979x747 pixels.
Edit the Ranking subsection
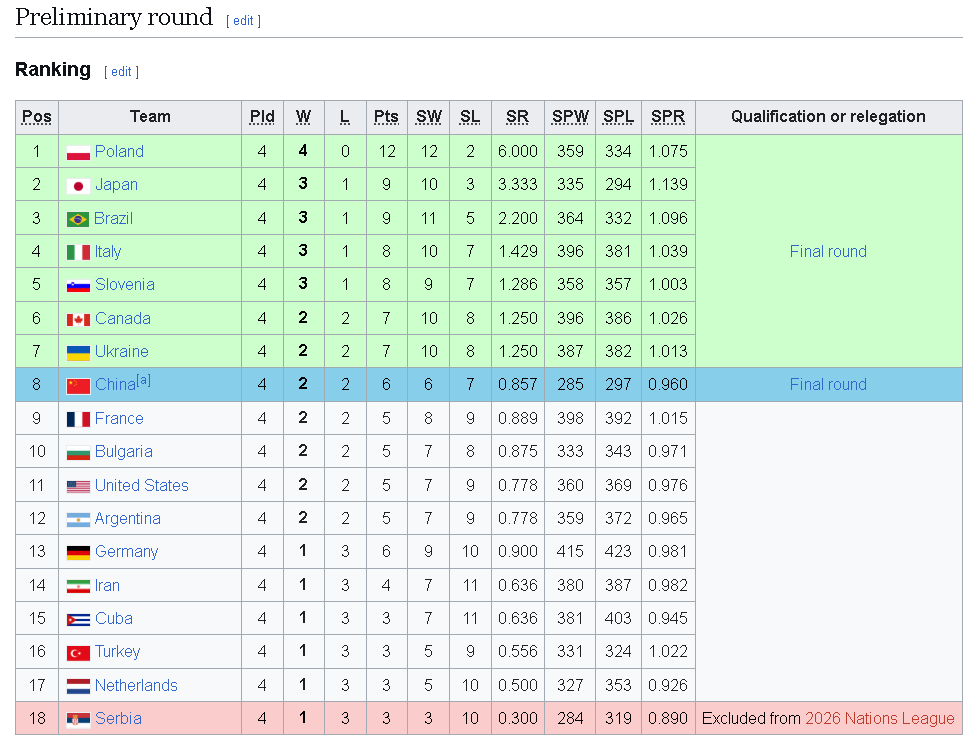(121, 72)
